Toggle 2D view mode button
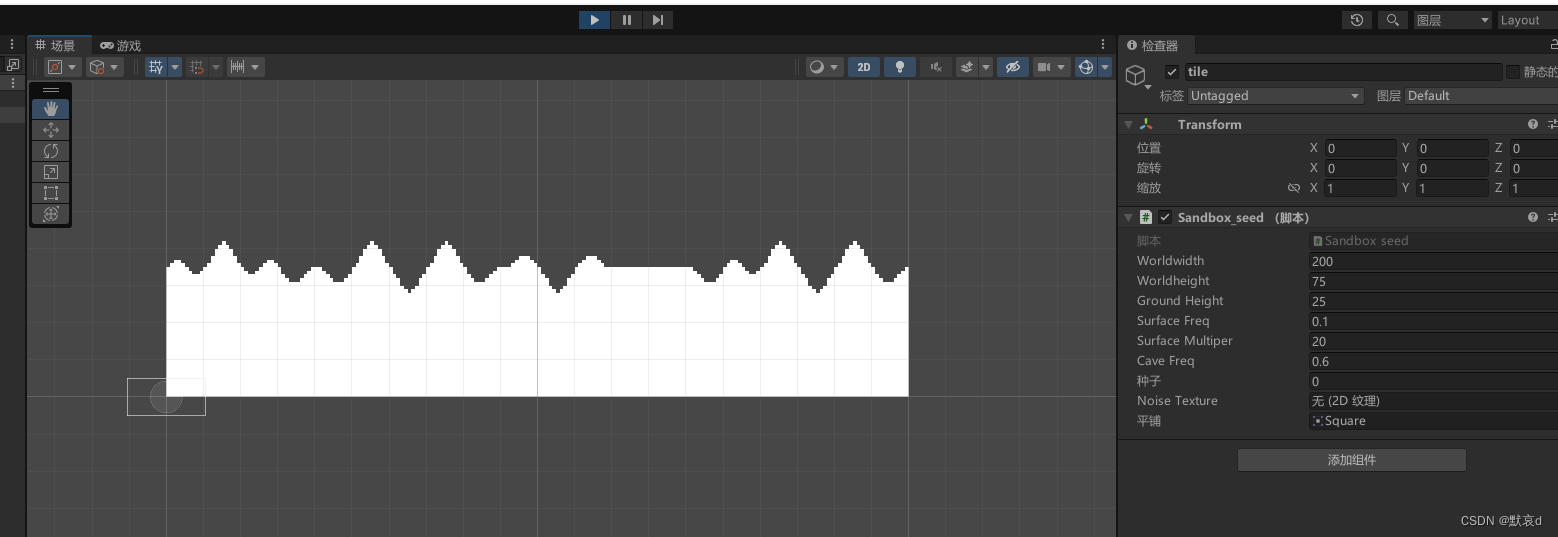 pyautogui.click(x=864, y=67)
